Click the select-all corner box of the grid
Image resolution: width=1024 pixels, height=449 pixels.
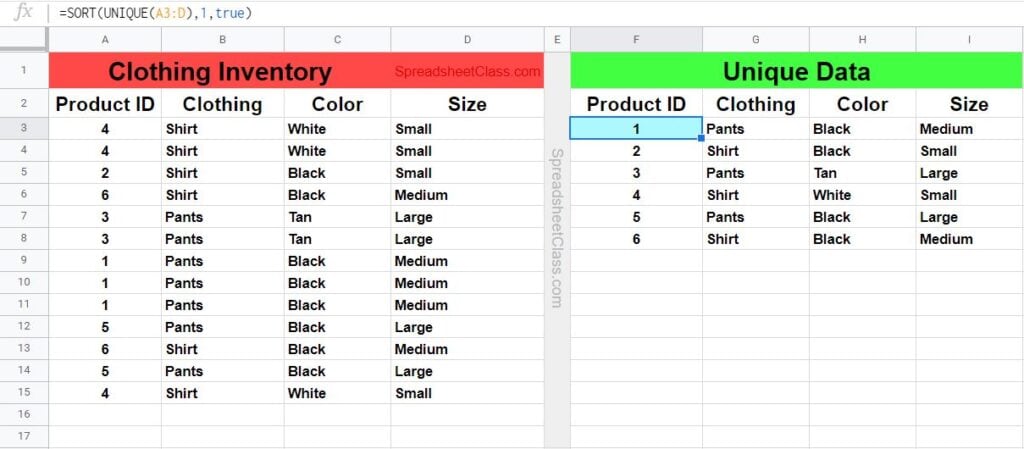(24, 40)
